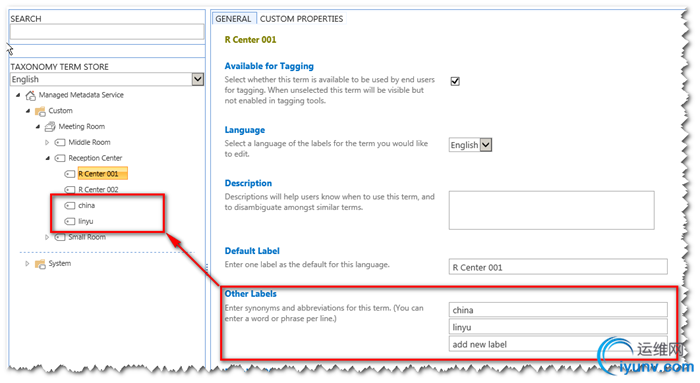Select the Small Room term

tap(87, 237)
